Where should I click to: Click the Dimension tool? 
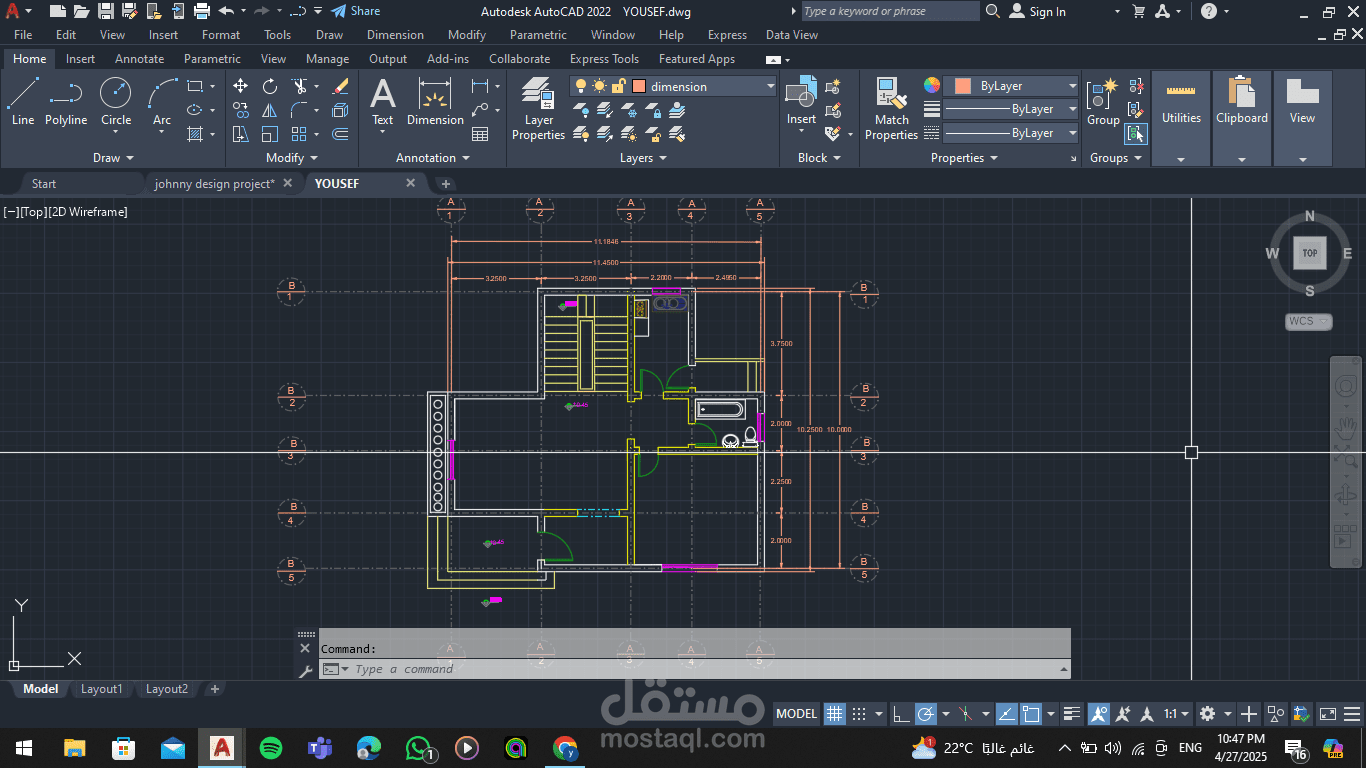click(x=435, y=102)
